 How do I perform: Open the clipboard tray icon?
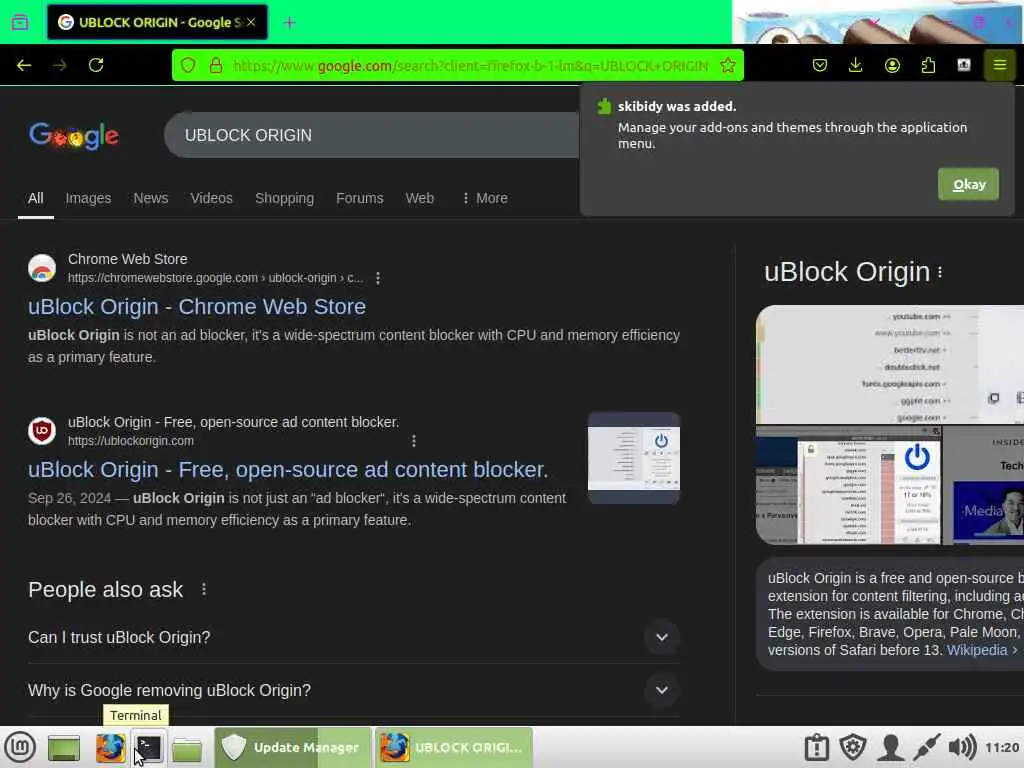click(x=816, y=748)
